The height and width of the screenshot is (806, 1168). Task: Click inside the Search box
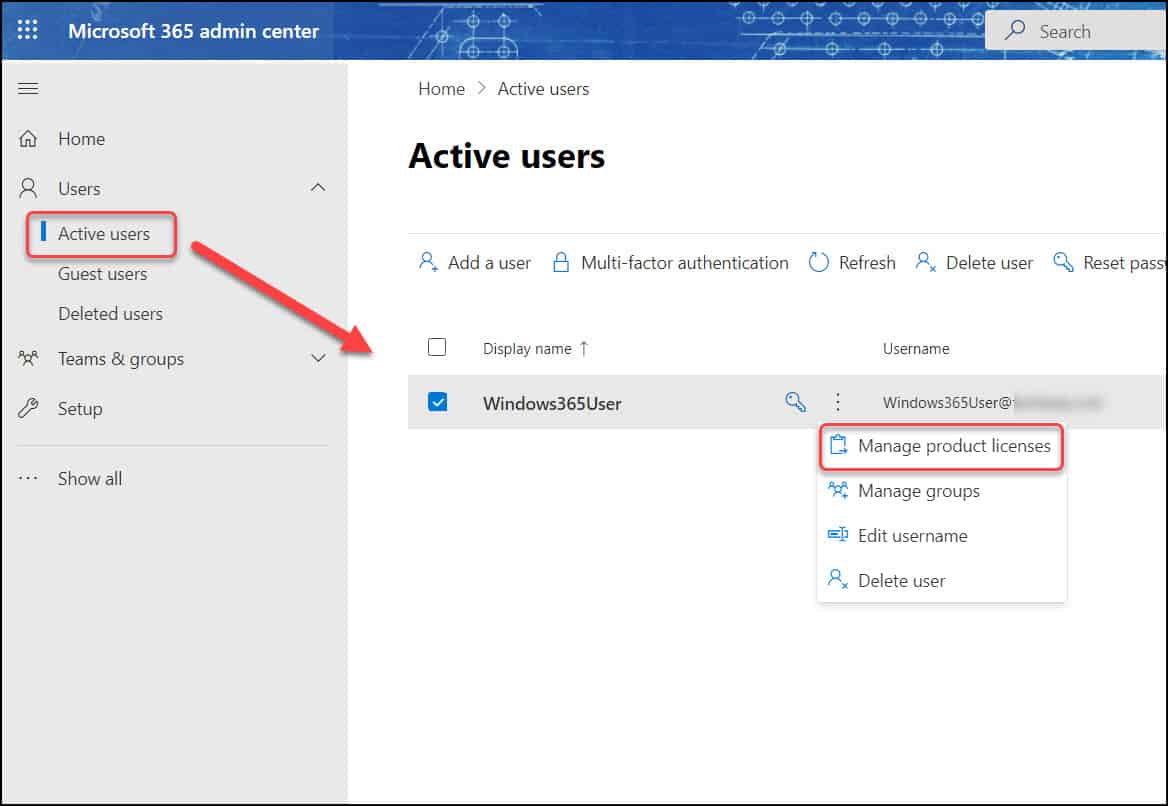1076,31
